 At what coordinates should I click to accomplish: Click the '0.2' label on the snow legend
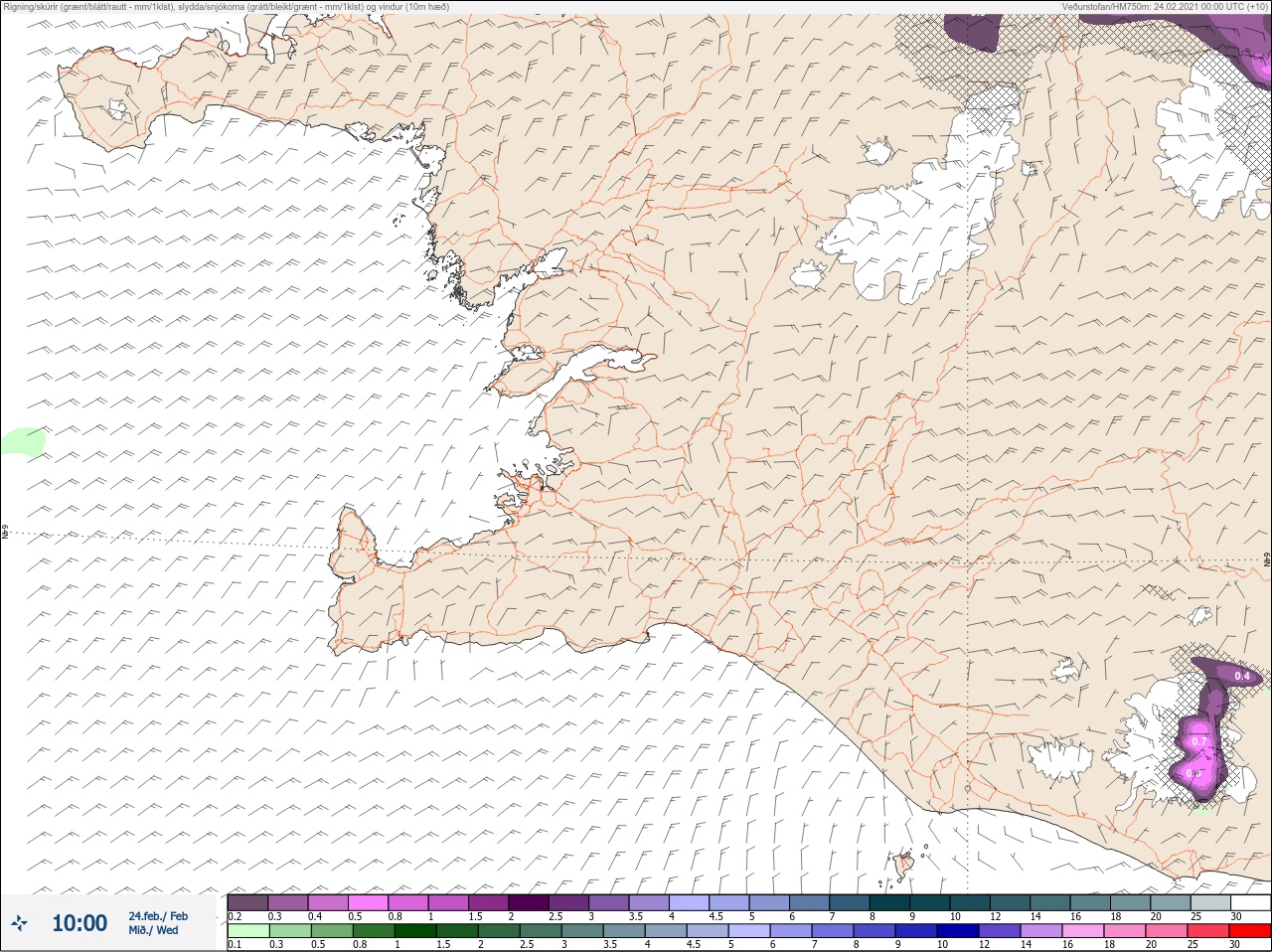[235, 916]
